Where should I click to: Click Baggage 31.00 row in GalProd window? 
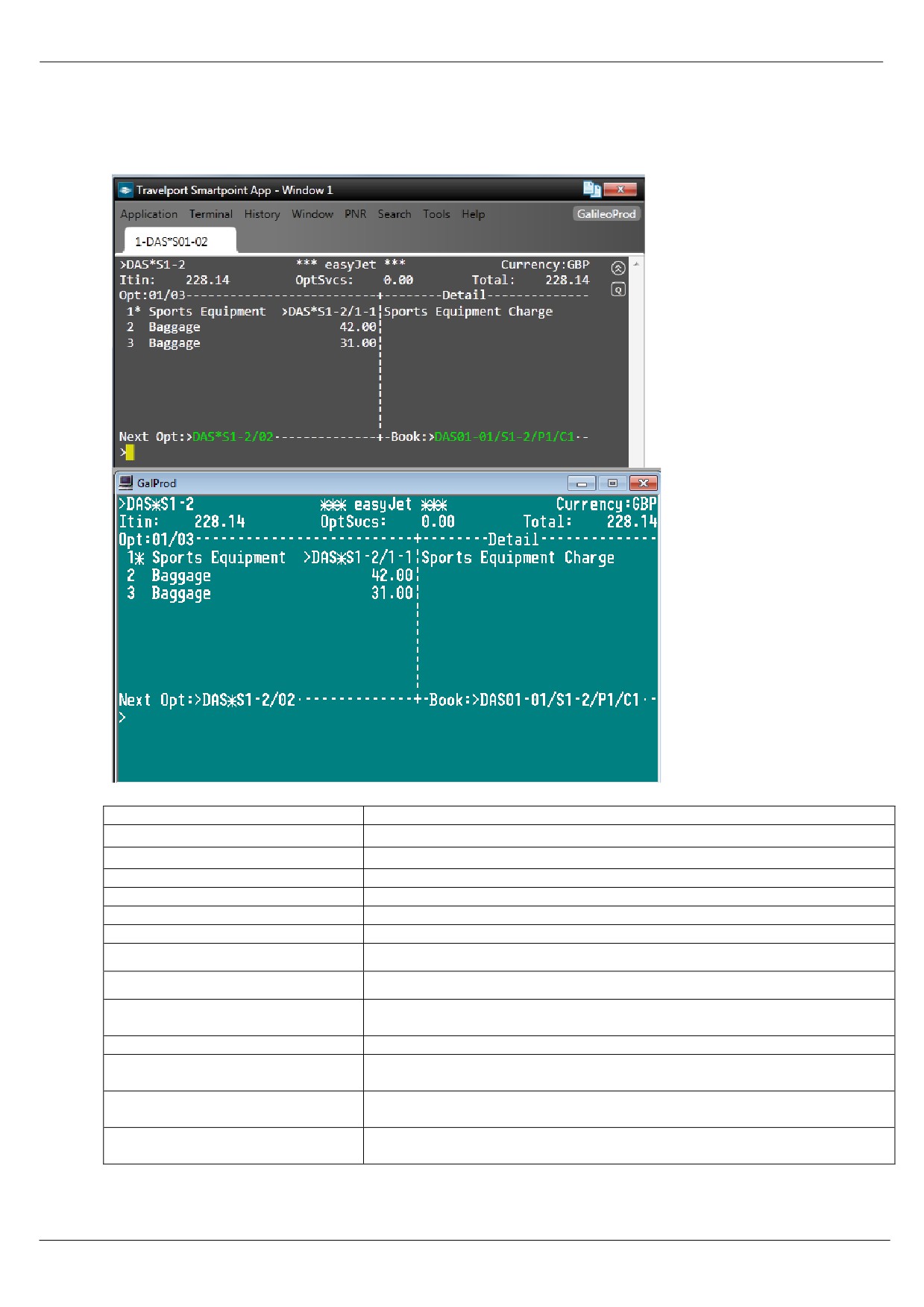click(270, 594)
